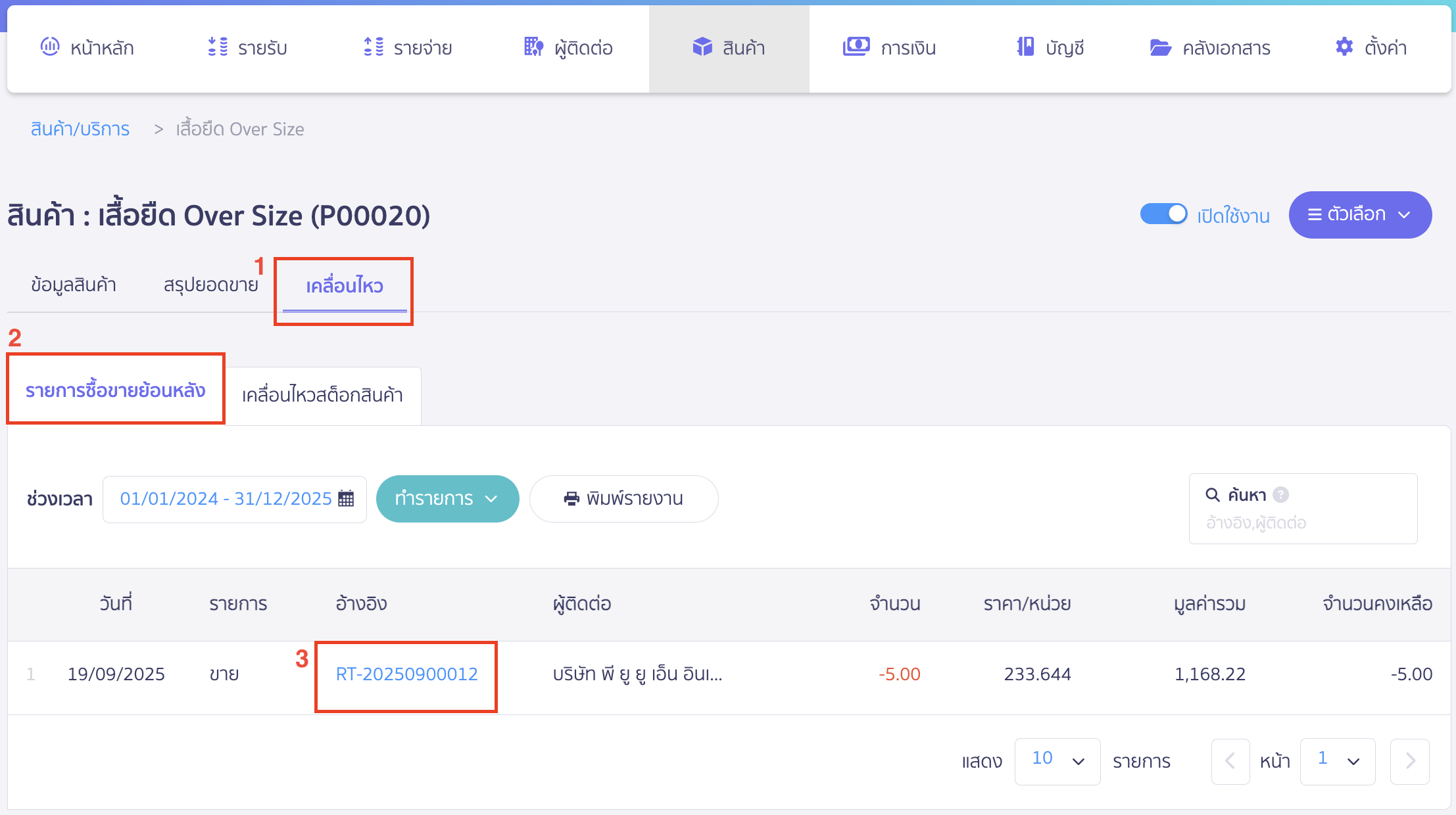Click the การเงิน money icon

pos(856,47)
